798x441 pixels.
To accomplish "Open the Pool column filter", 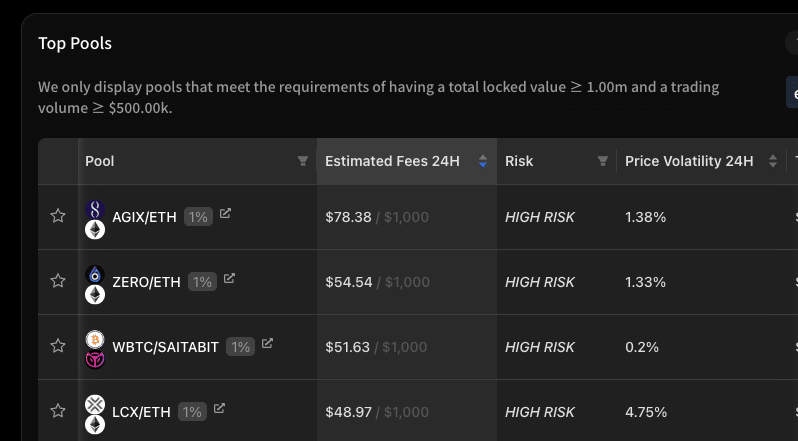I will tap(303, 161).
